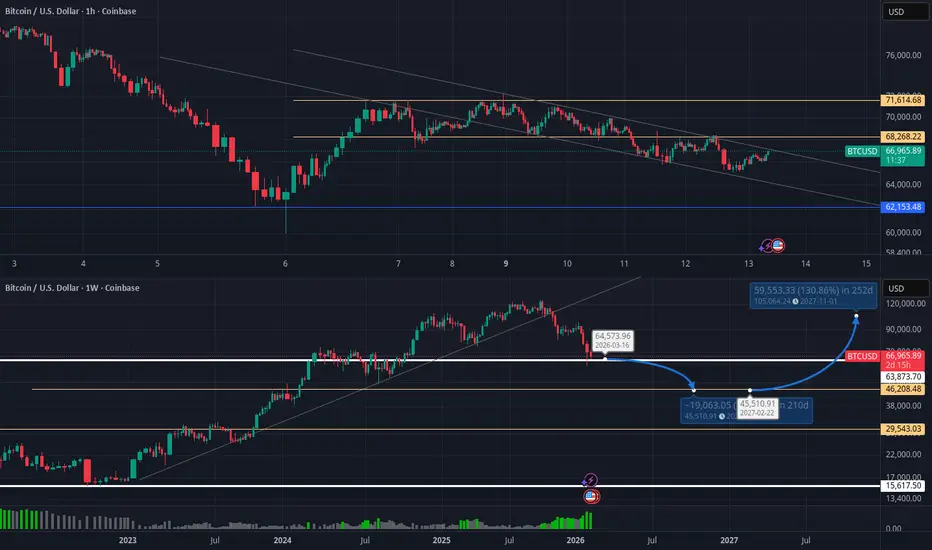Open the USD currency selector of the 1W chart
This screenshot has width=932, height=550.
(905, 288)
